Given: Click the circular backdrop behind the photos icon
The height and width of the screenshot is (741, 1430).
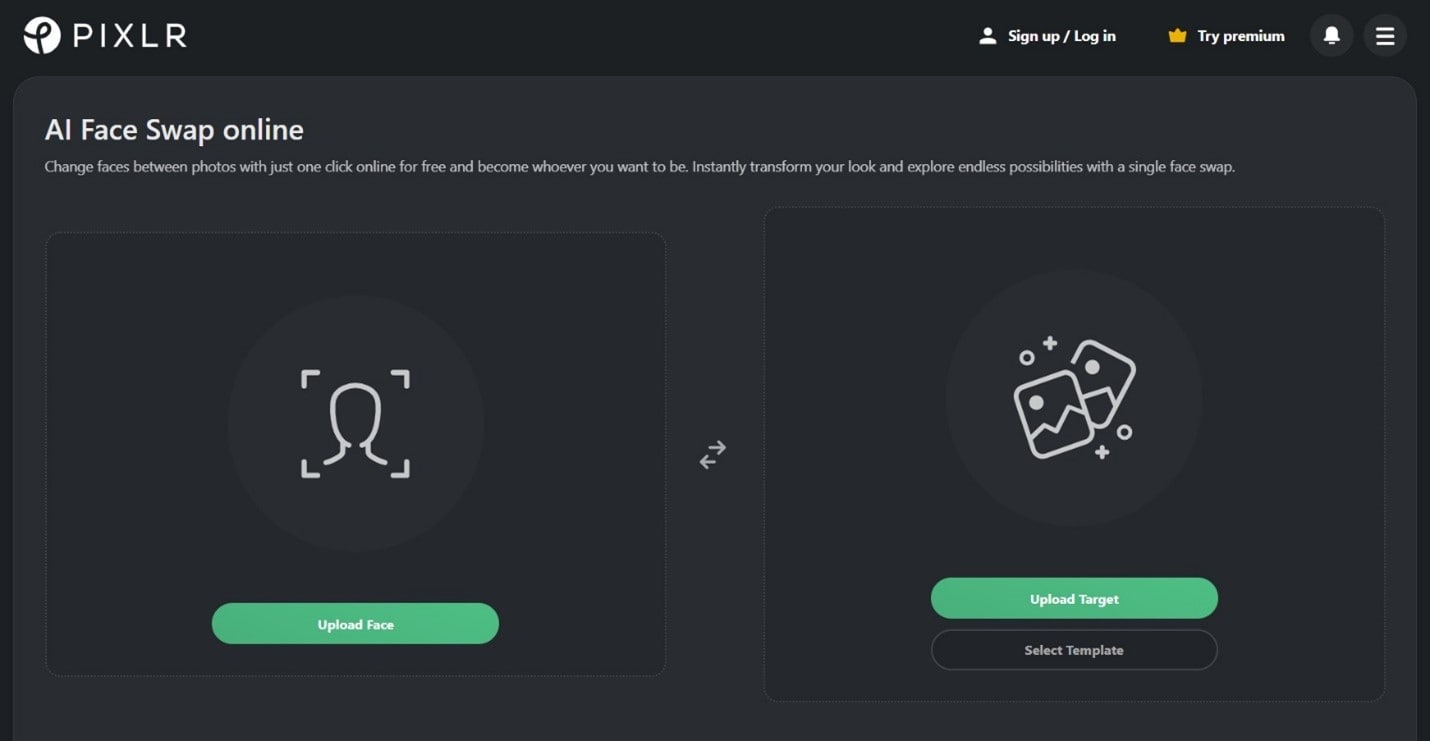Looking at the screenshot, I should [1074, 399].
